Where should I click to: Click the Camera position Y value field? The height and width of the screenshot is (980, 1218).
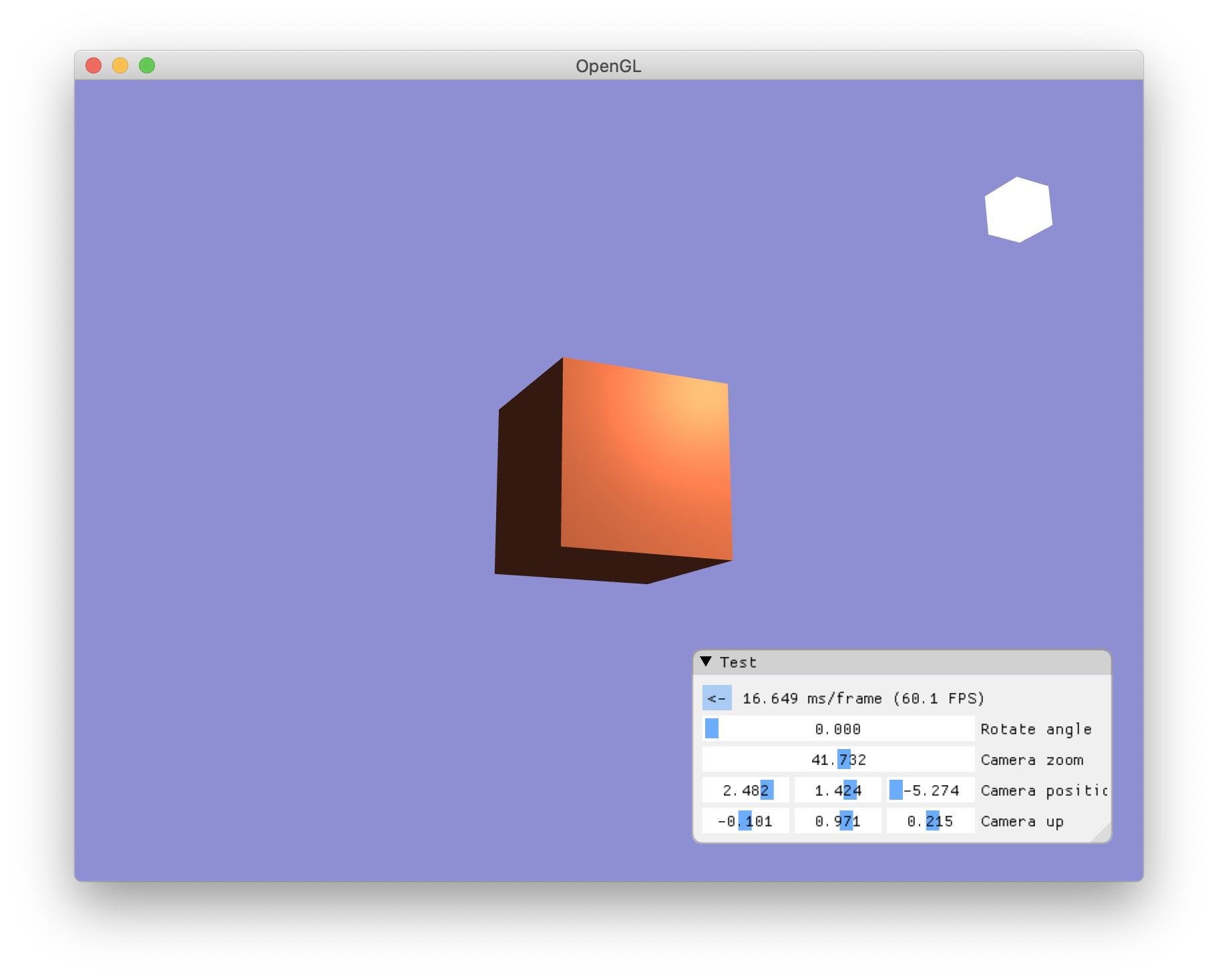click(x=837, y=790)
